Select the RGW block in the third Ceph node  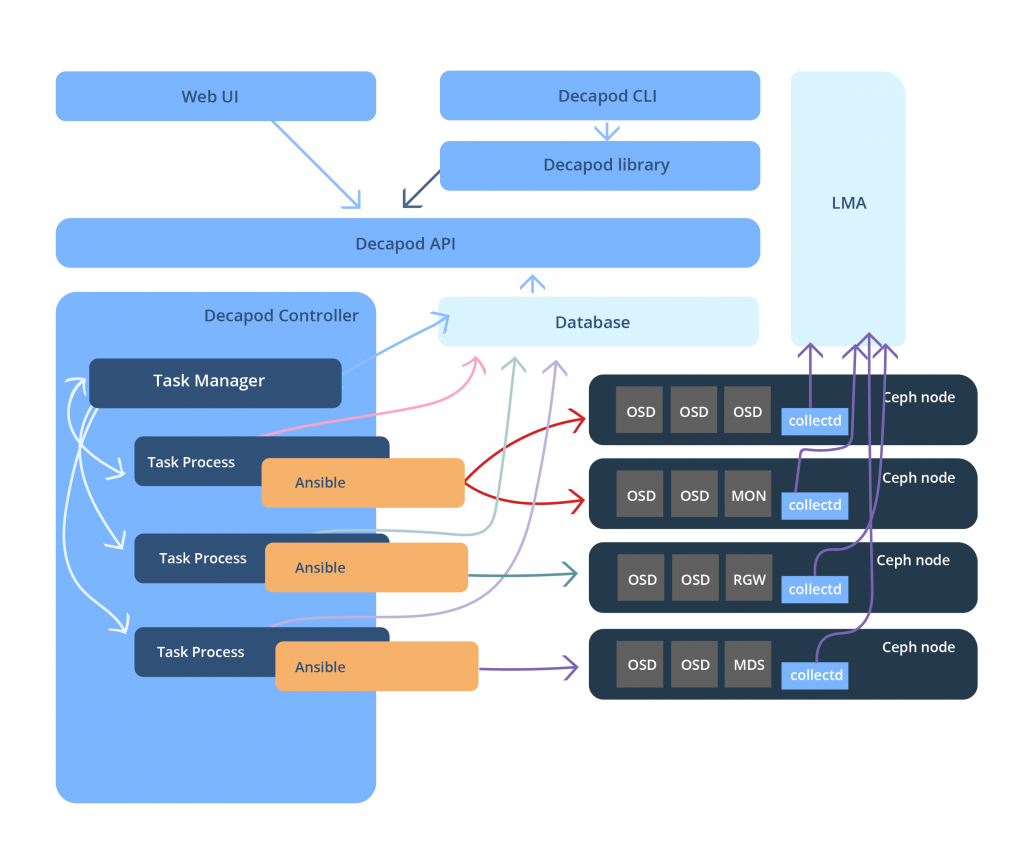(747, 578)
